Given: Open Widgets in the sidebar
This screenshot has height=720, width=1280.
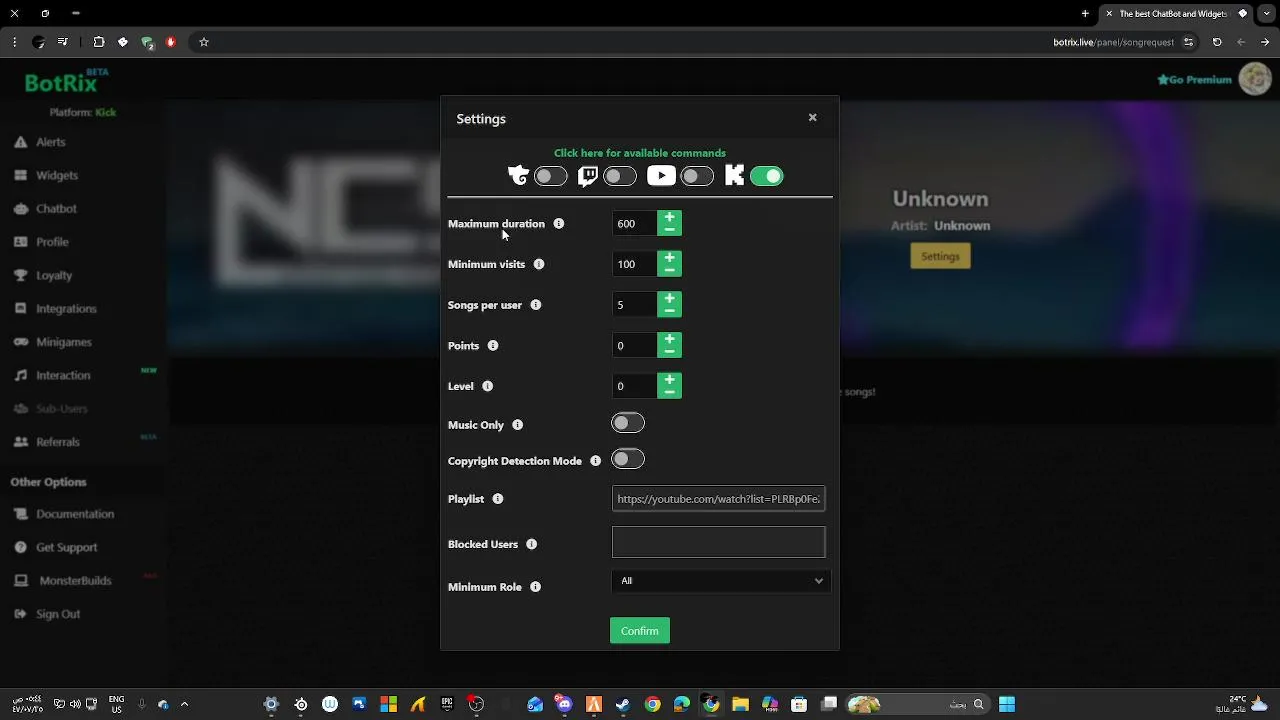Looking at the screenshot, I should tap(46, 175).
